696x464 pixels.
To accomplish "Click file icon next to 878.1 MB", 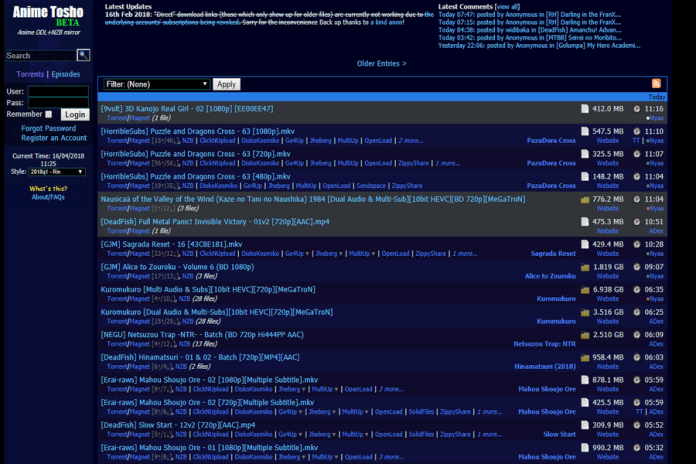I will coord(585,380).
